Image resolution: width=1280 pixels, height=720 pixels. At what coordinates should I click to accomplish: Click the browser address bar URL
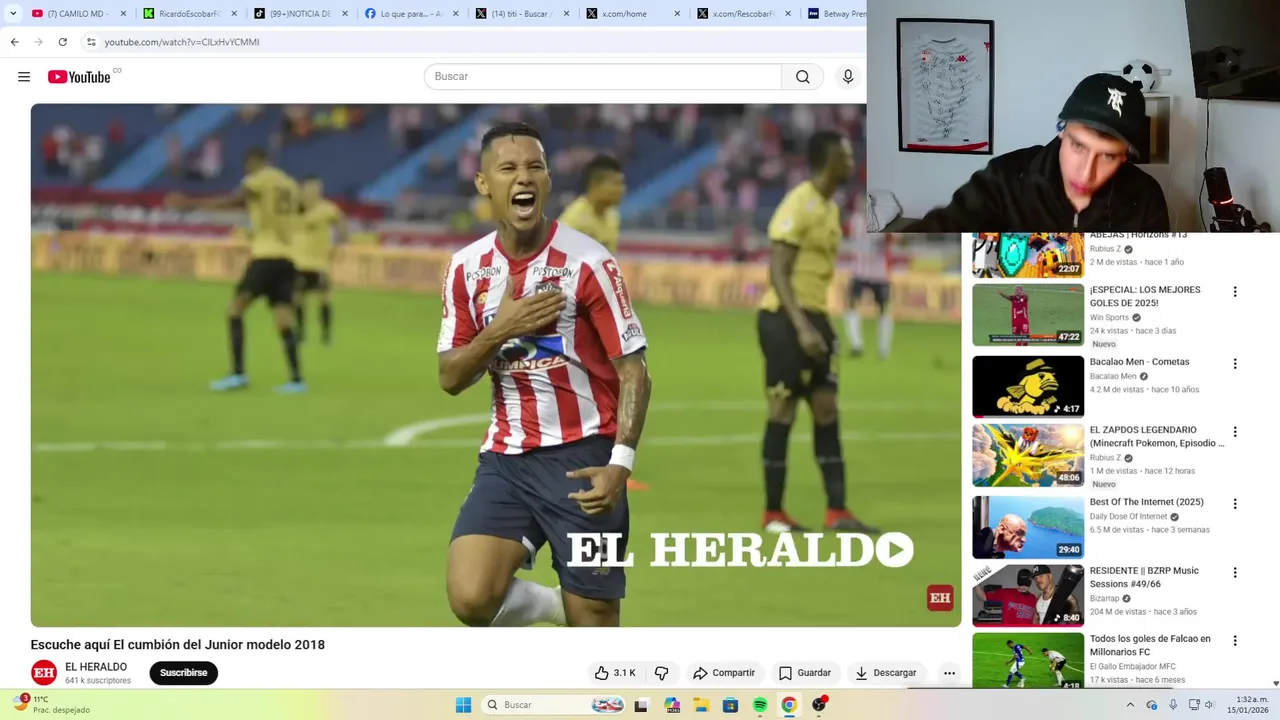[182, 42]
